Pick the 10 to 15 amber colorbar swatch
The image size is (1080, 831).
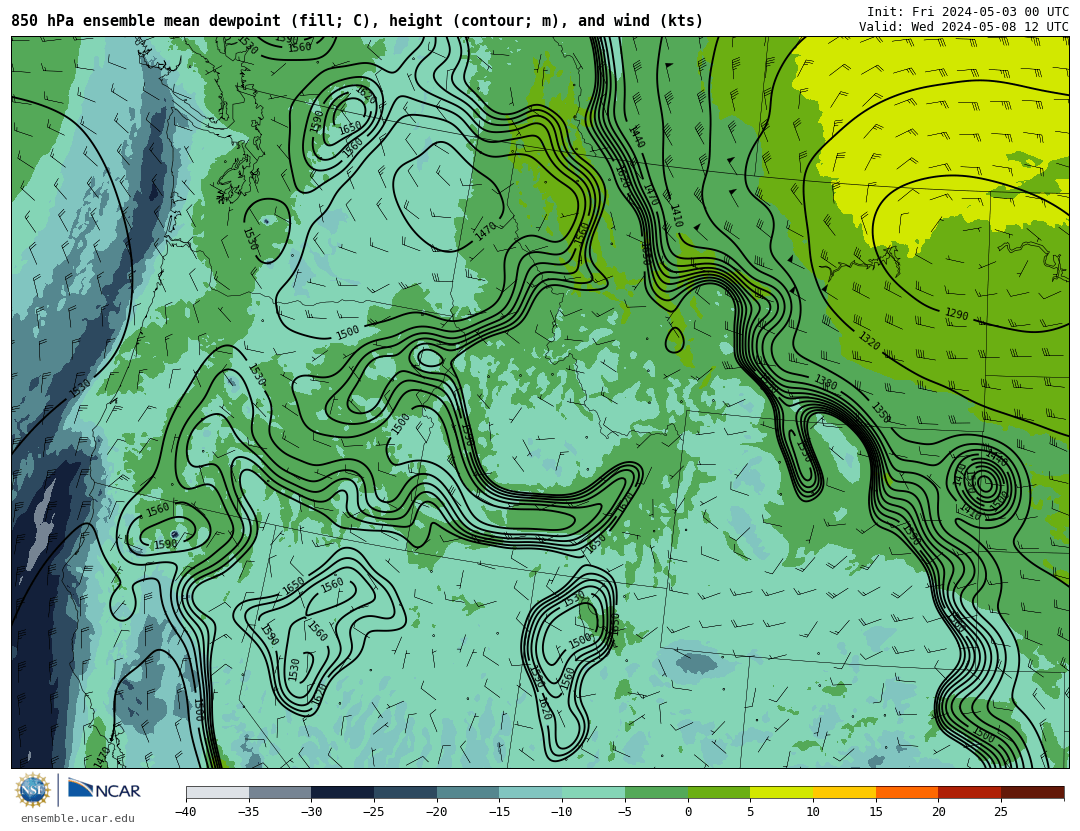pyautogui.click(x=844, y=792)
